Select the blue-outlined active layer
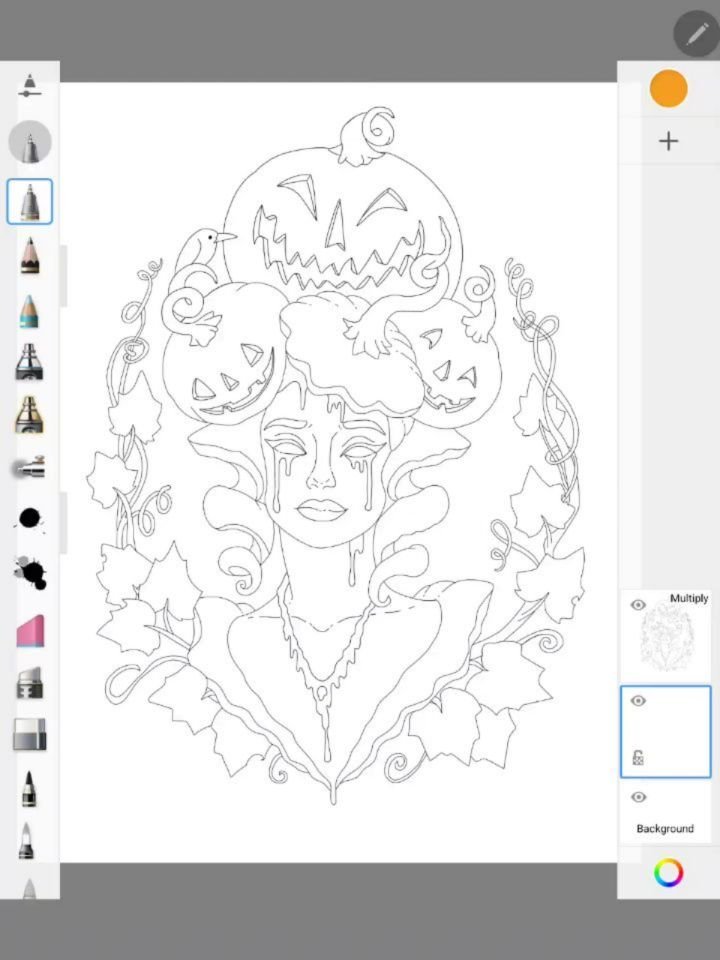 [666, 732]
